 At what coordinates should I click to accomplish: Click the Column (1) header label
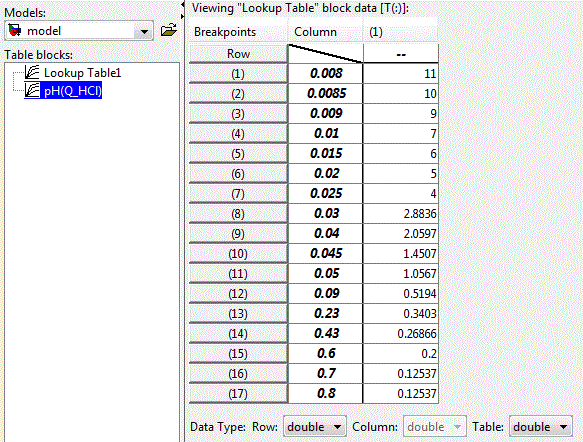pos(376,32)
